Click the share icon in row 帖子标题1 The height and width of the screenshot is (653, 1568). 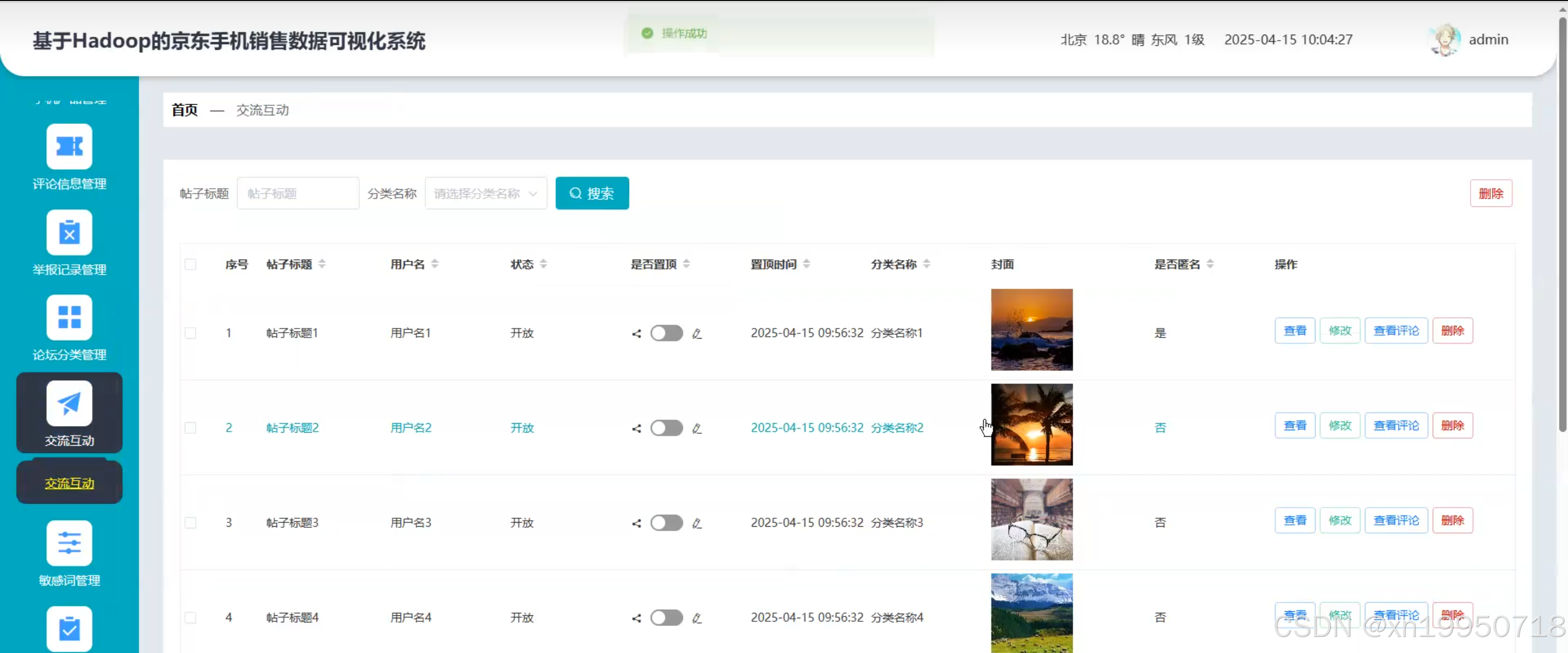(637, 333)
